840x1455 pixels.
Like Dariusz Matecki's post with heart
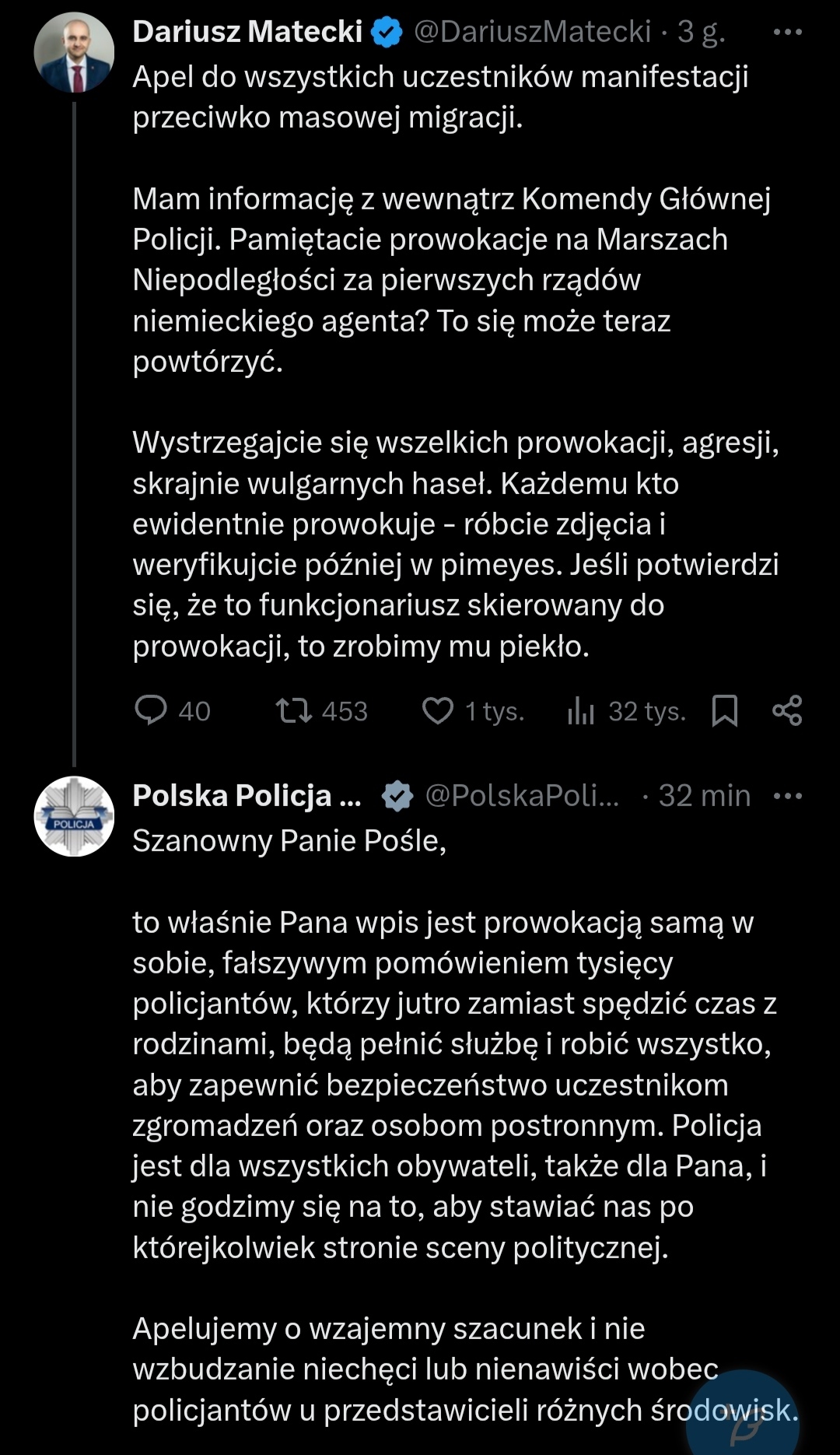[437, 710]
